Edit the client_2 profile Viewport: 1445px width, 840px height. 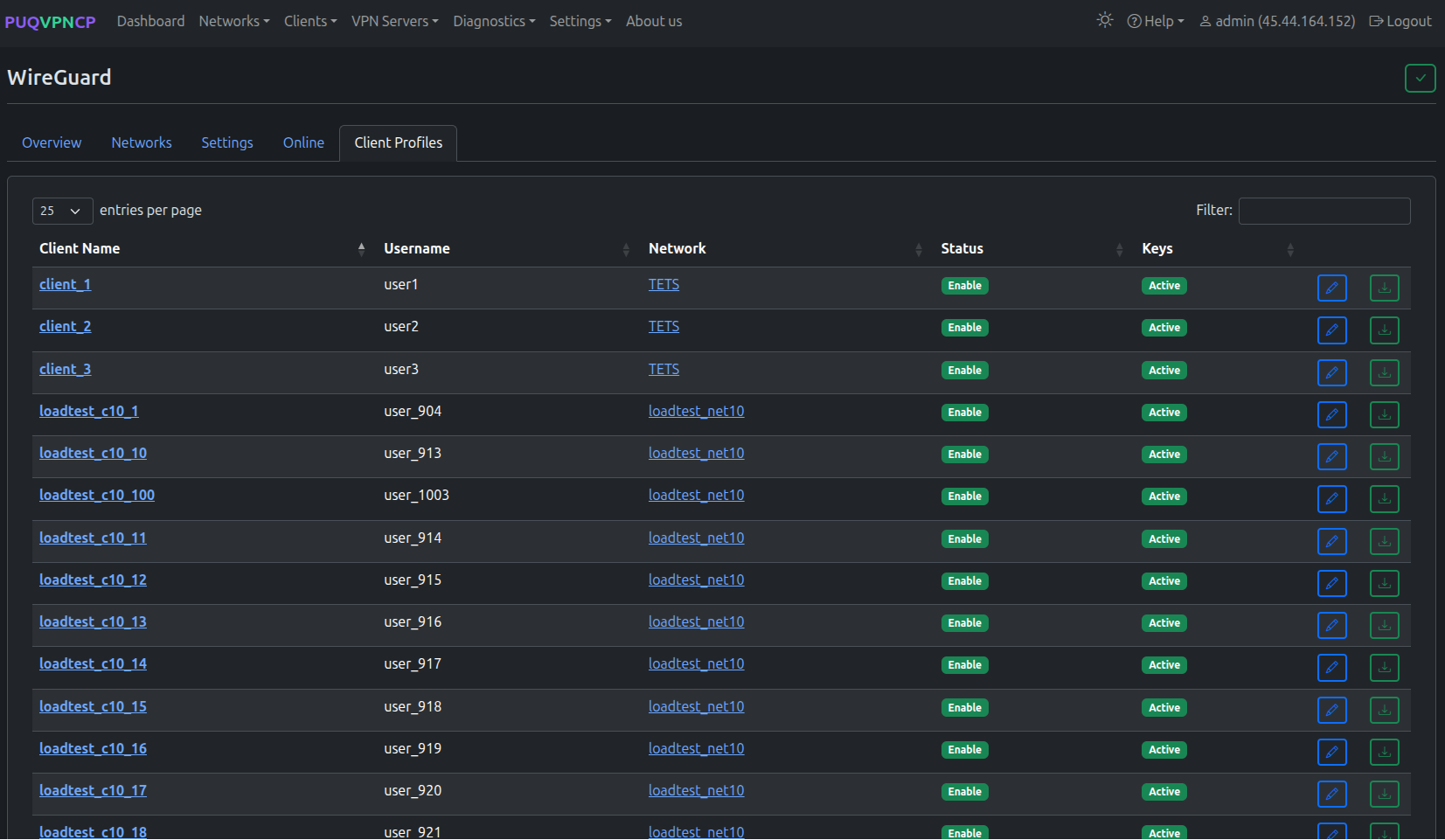pos(1332,330)
